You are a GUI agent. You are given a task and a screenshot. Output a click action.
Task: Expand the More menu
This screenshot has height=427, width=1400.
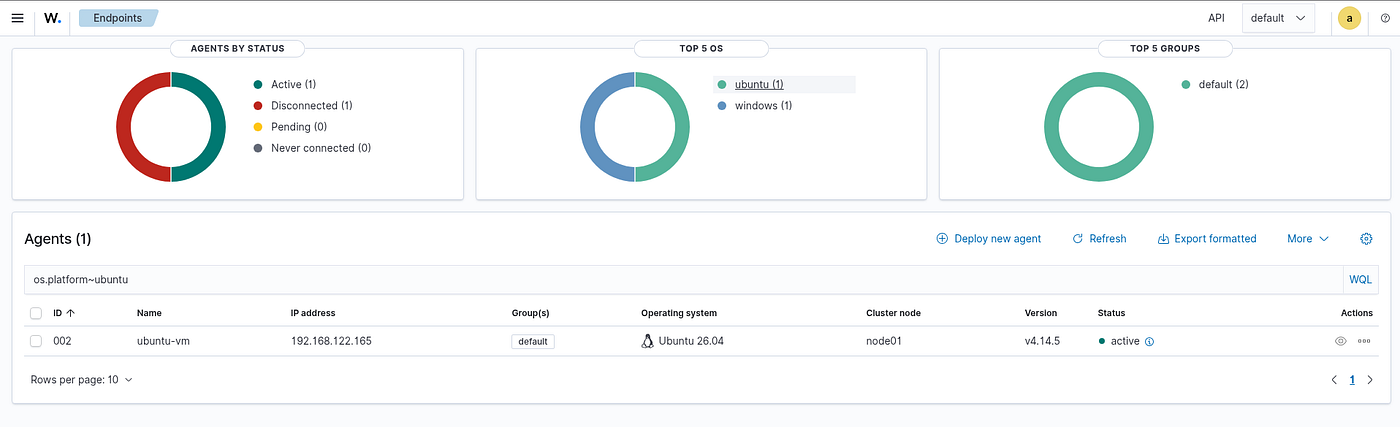(1308, 239)
